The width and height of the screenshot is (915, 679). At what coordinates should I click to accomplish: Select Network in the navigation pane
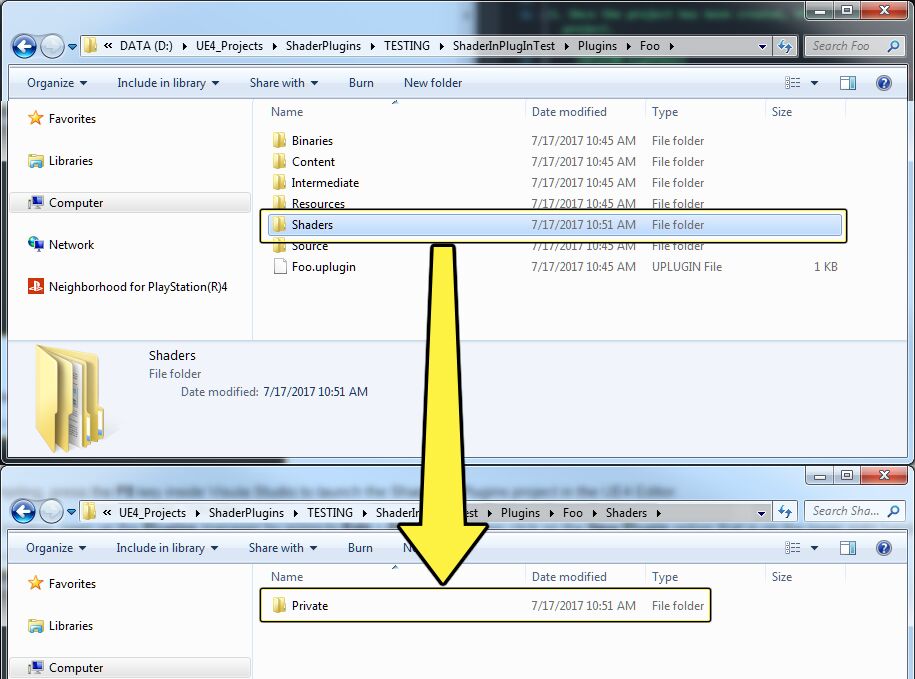coord(71,245)
